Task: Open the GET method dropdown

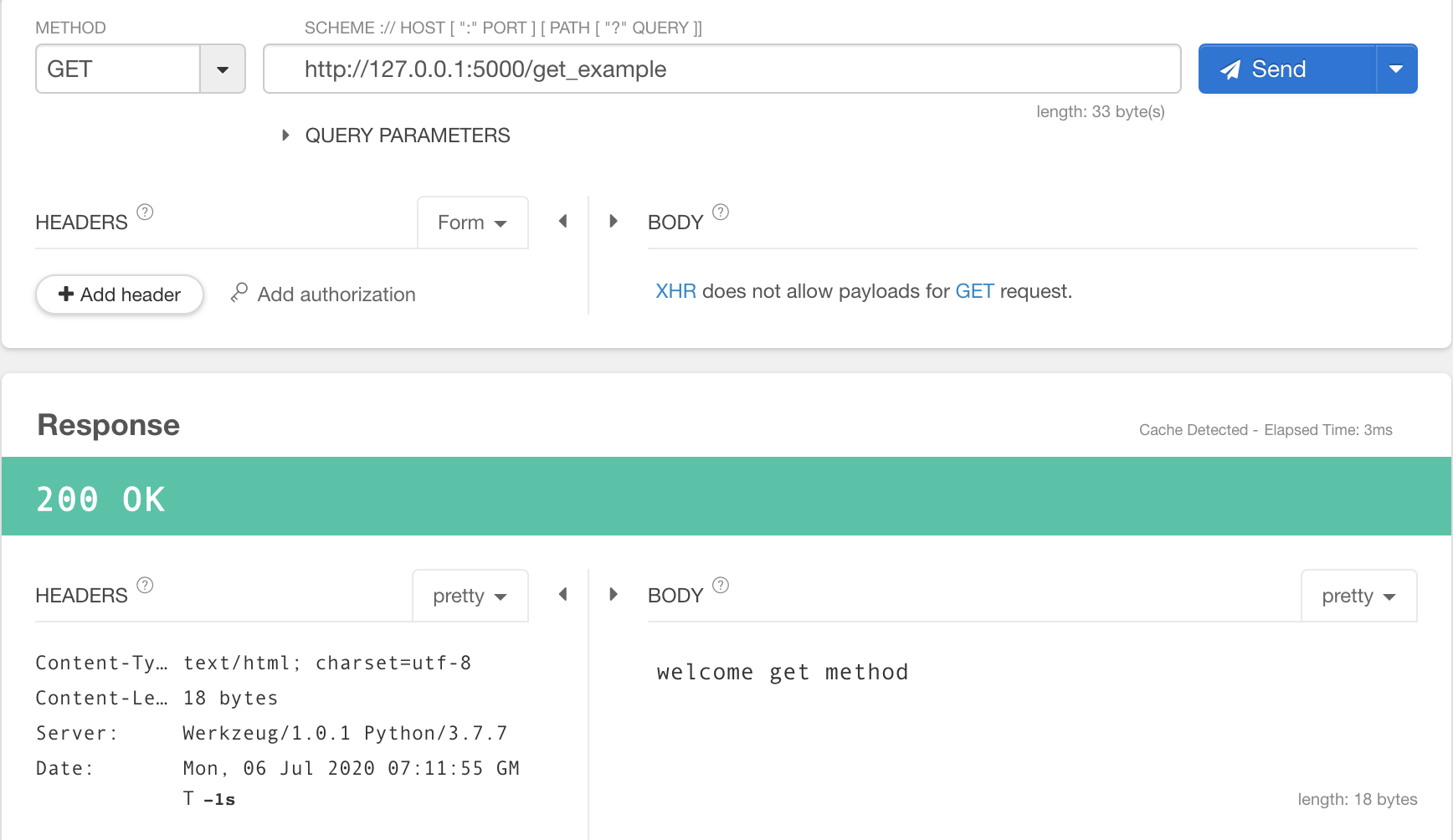Action: (x=223, y=69)
